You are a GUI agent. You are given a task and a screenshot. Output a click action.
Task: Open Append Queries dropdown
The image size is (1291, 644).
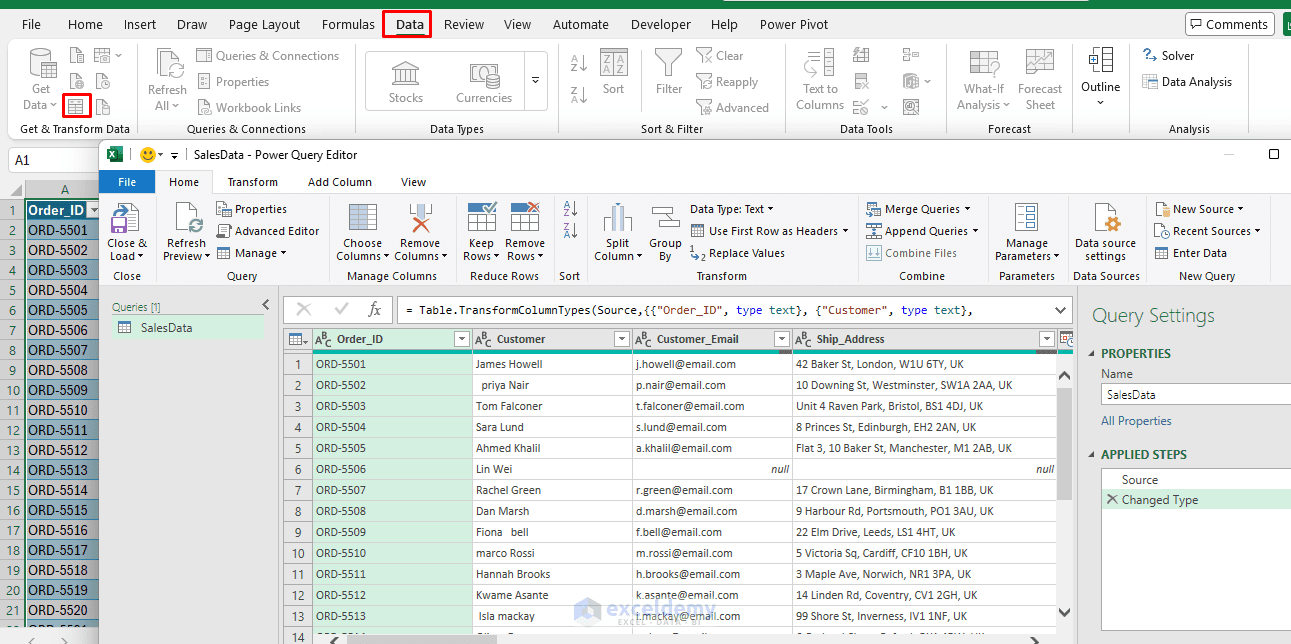[922, 231]
